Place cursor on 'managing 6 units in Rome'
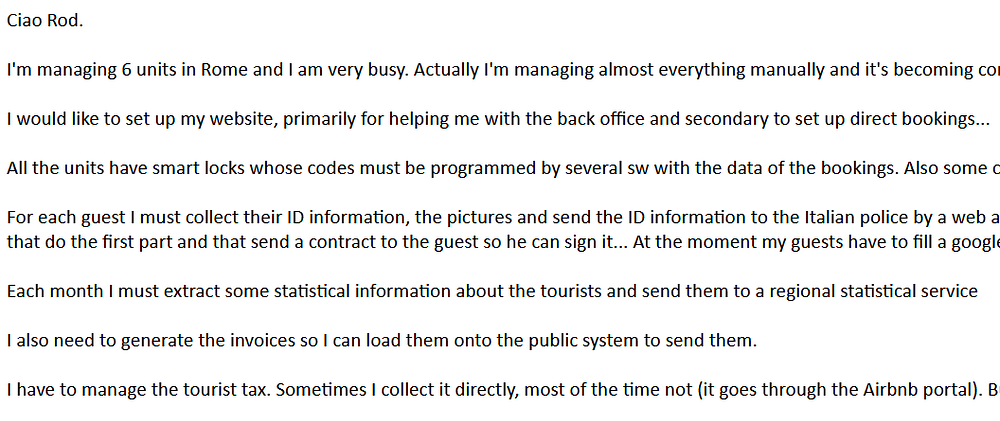1000x421 pixels. 142,70
